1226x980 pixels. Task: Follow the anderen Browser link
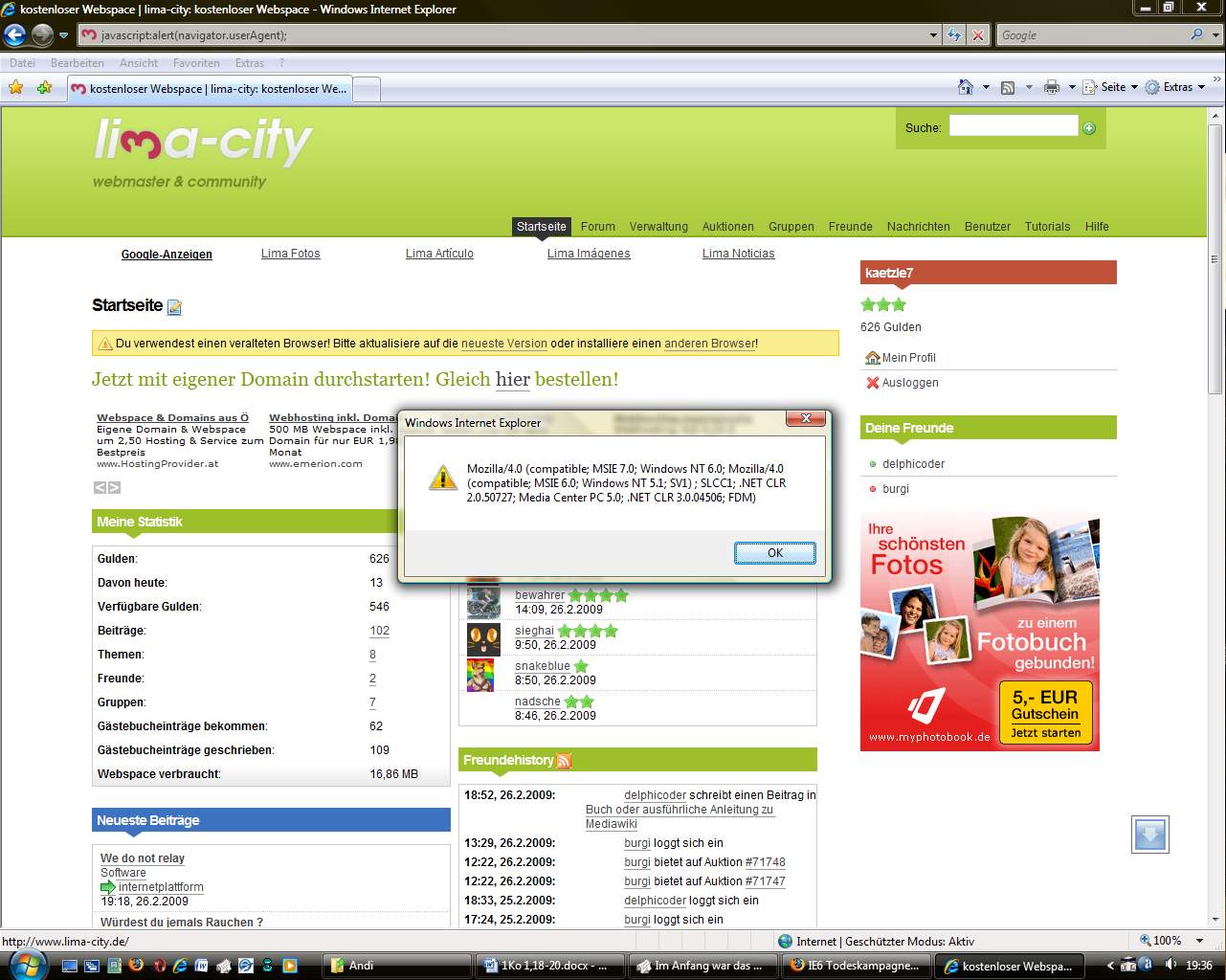pos(709,344)
